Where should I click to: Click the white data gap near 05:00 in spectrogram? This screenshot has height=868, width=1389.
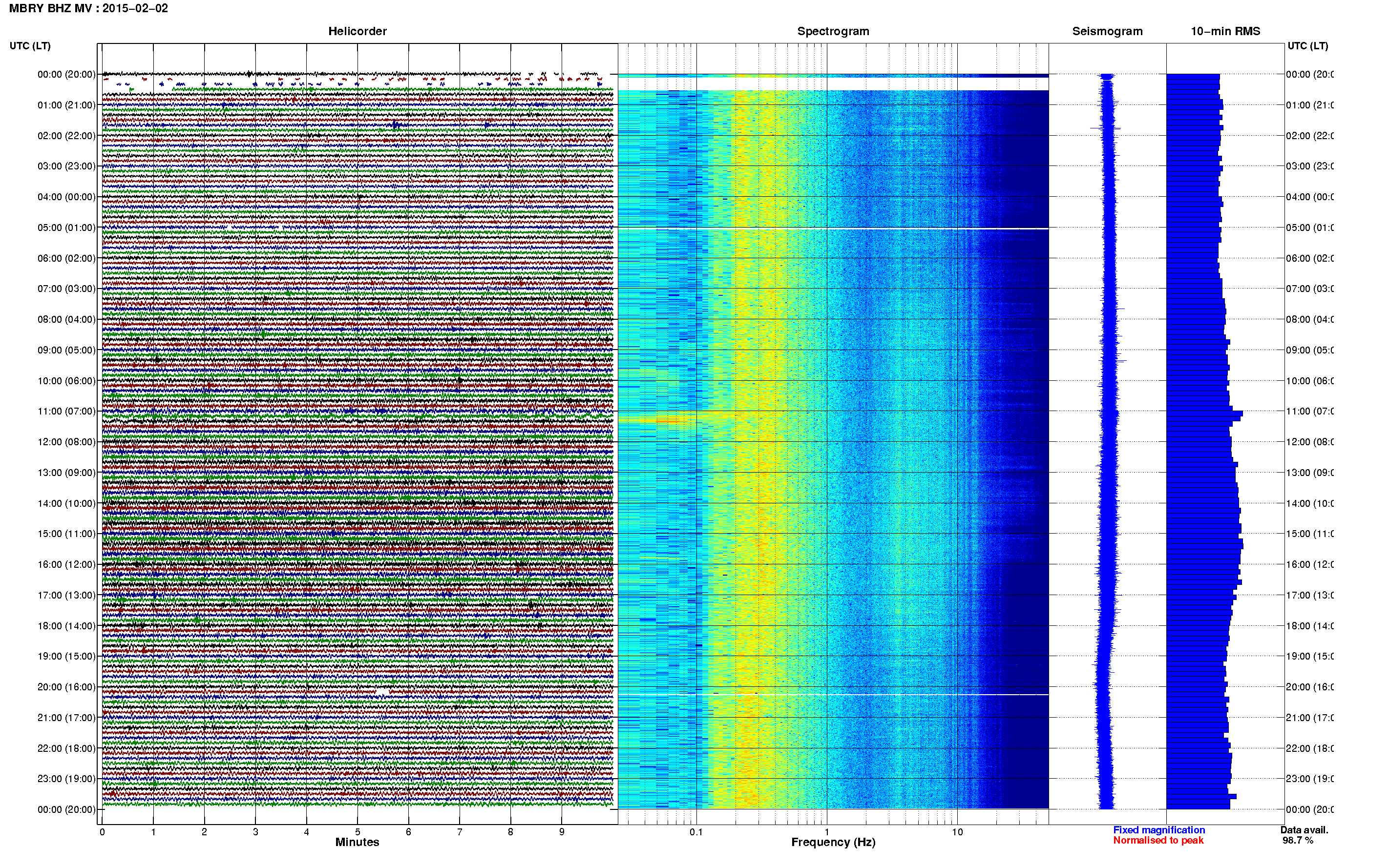click(x=833, y=229)
